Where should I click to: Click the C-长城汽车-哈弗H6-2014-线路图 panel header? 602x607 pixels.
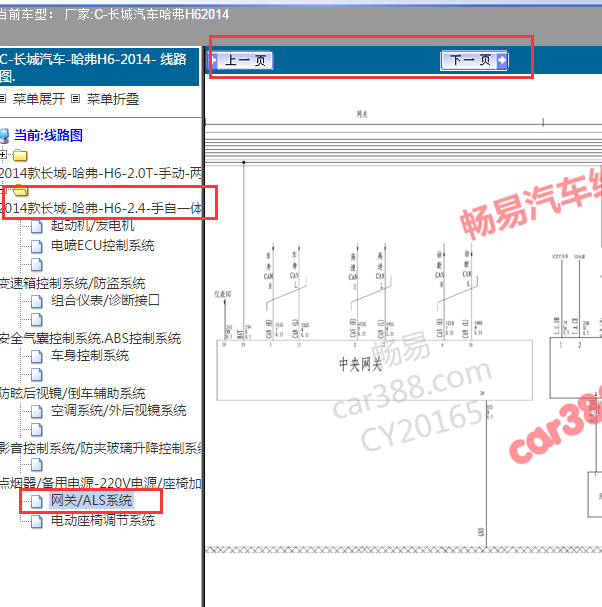[99, 67]
